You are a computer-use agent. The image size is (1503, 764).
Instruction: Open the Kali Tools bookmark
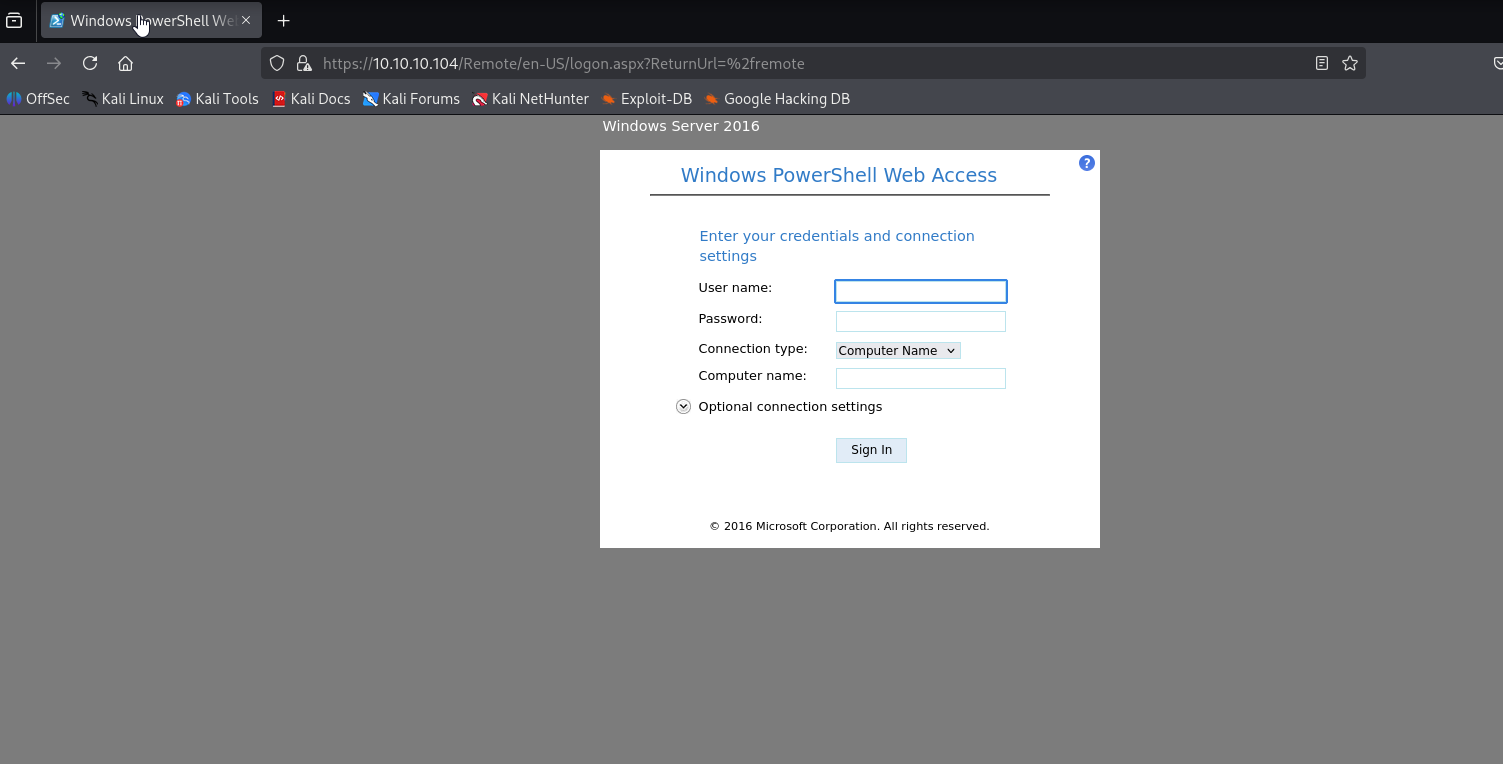[217, 99]
